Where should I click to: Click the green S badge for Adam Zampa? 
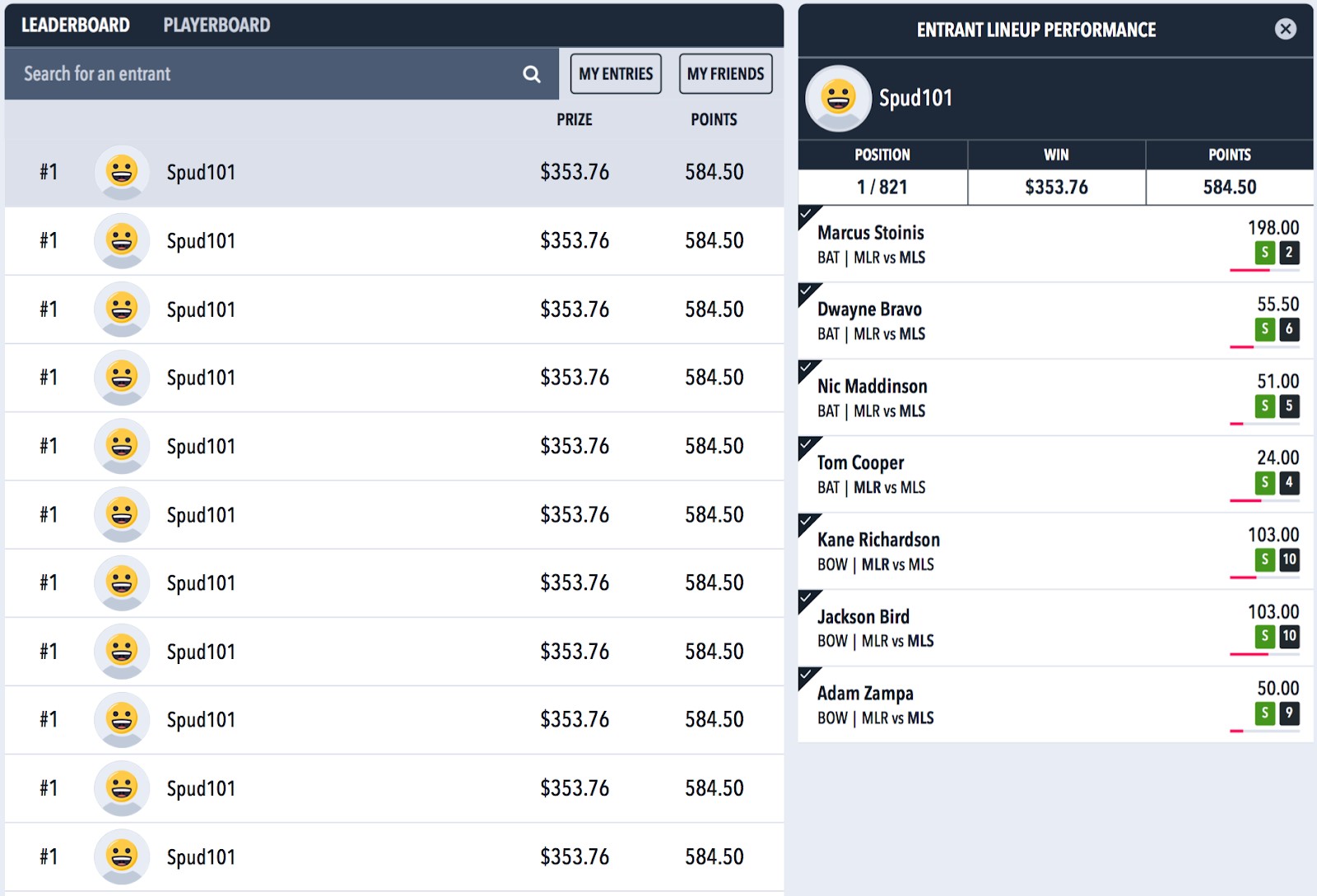coord(1265,713)
